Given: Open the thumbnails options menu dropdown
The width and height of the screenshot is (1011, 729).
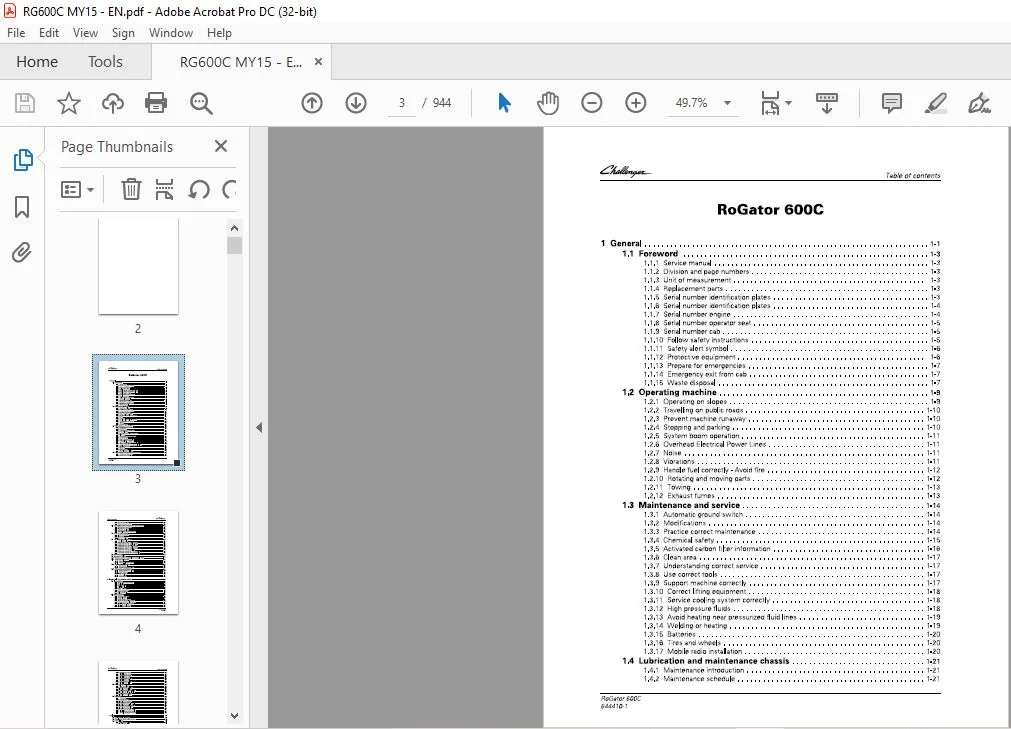Looking at the screenshot, I should point(77,190).
